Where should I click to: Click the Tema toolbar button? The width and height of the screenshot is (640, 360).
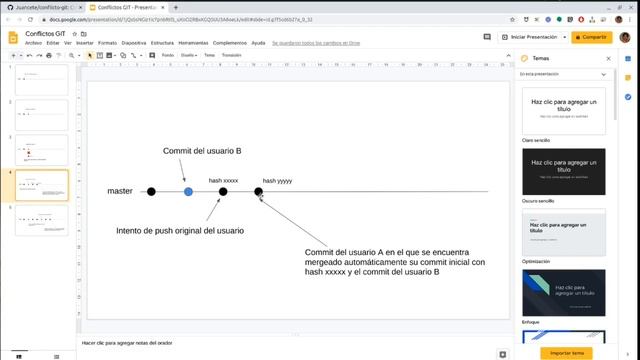(x=209, y=55)
